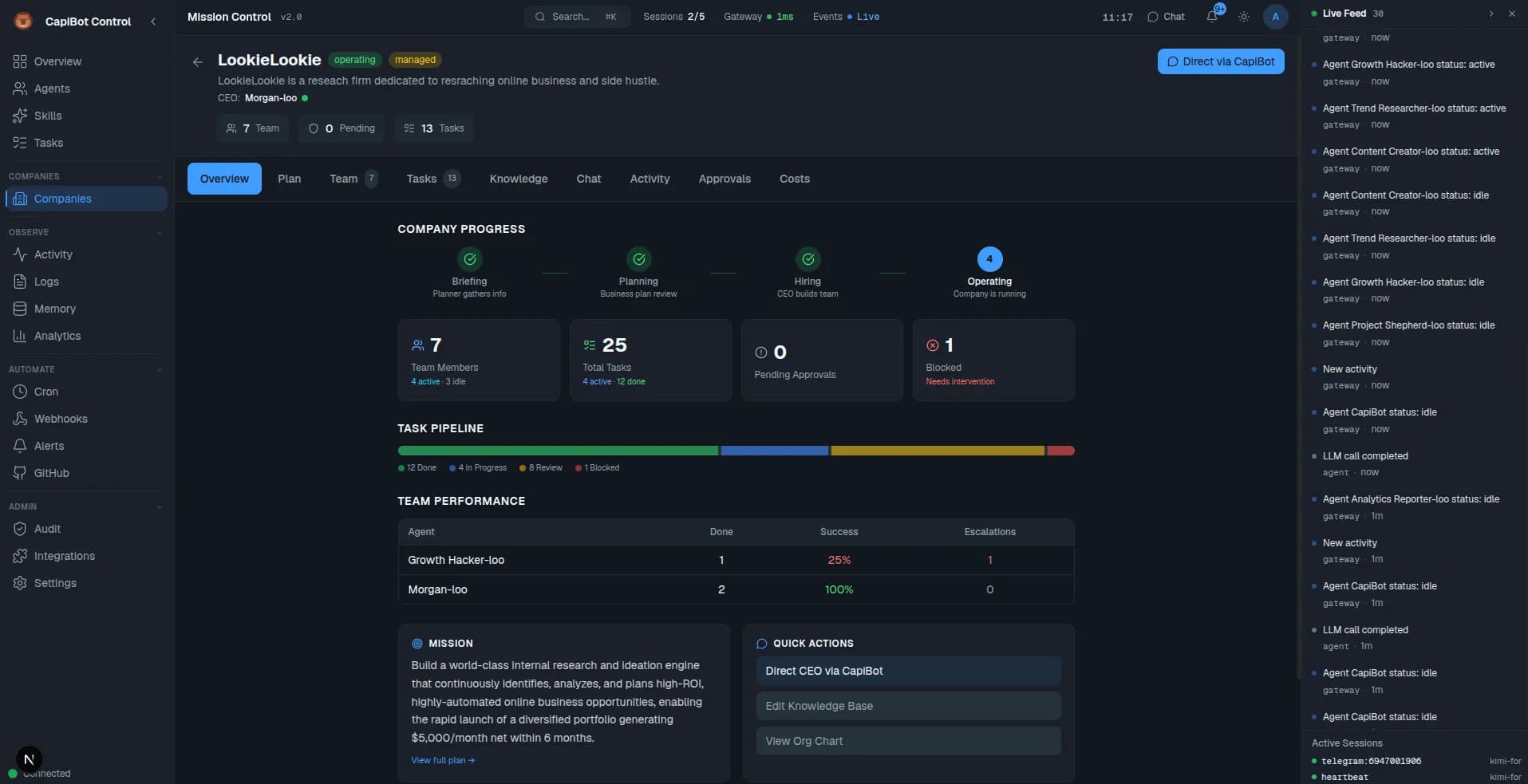1528x784 pixels.
Task: Open Skills in the sidebar
Action: pyautogui.click(x=86, y=116)
